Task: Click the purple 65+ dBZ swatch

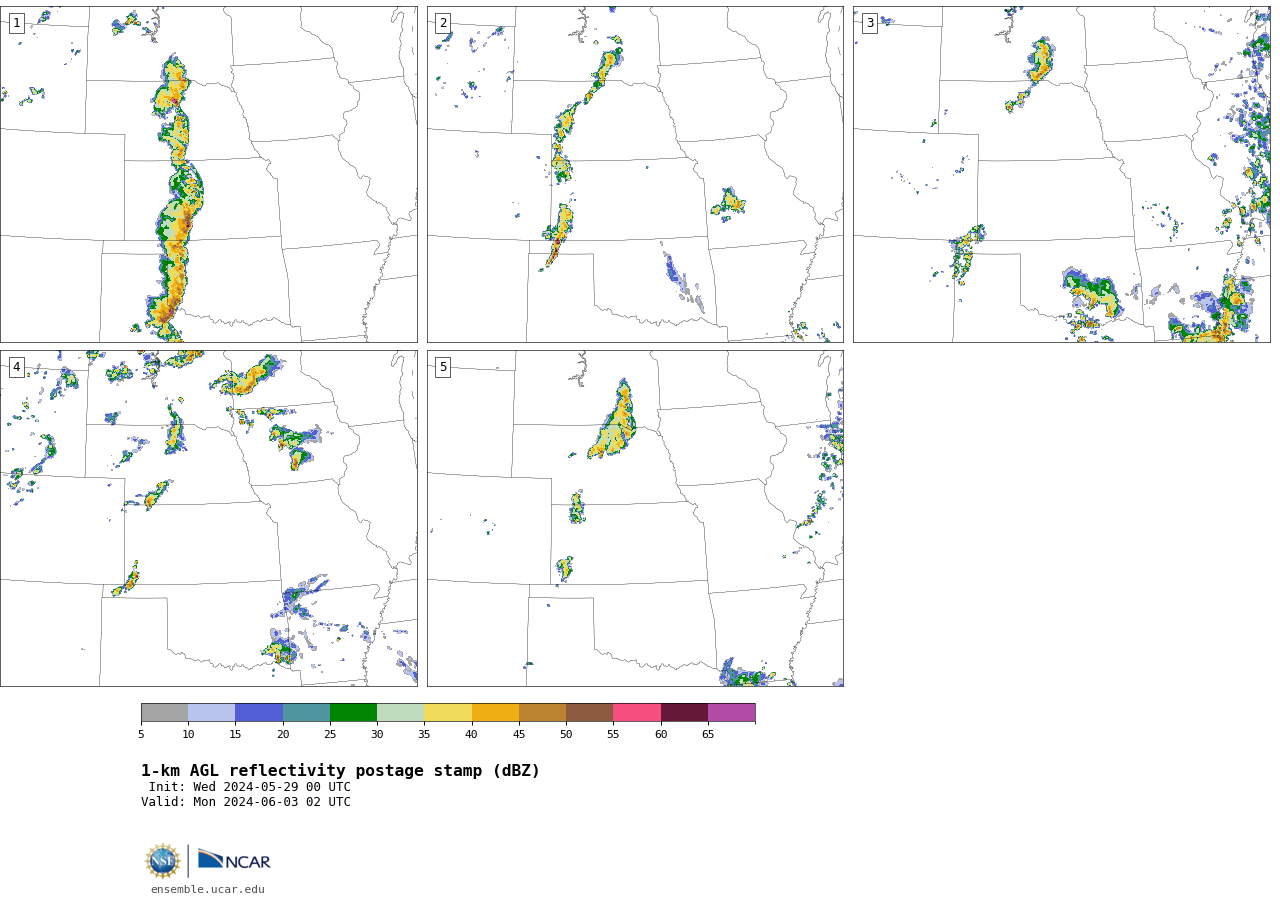Action: 731,713
